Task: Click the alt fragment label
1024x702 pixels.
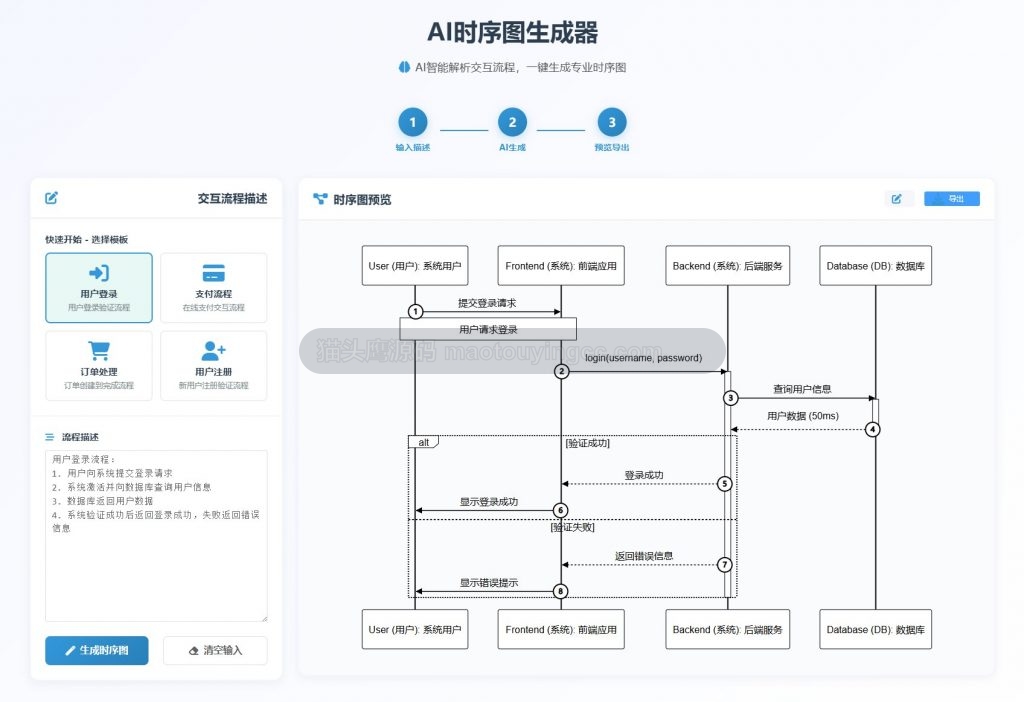Action: 423,442
